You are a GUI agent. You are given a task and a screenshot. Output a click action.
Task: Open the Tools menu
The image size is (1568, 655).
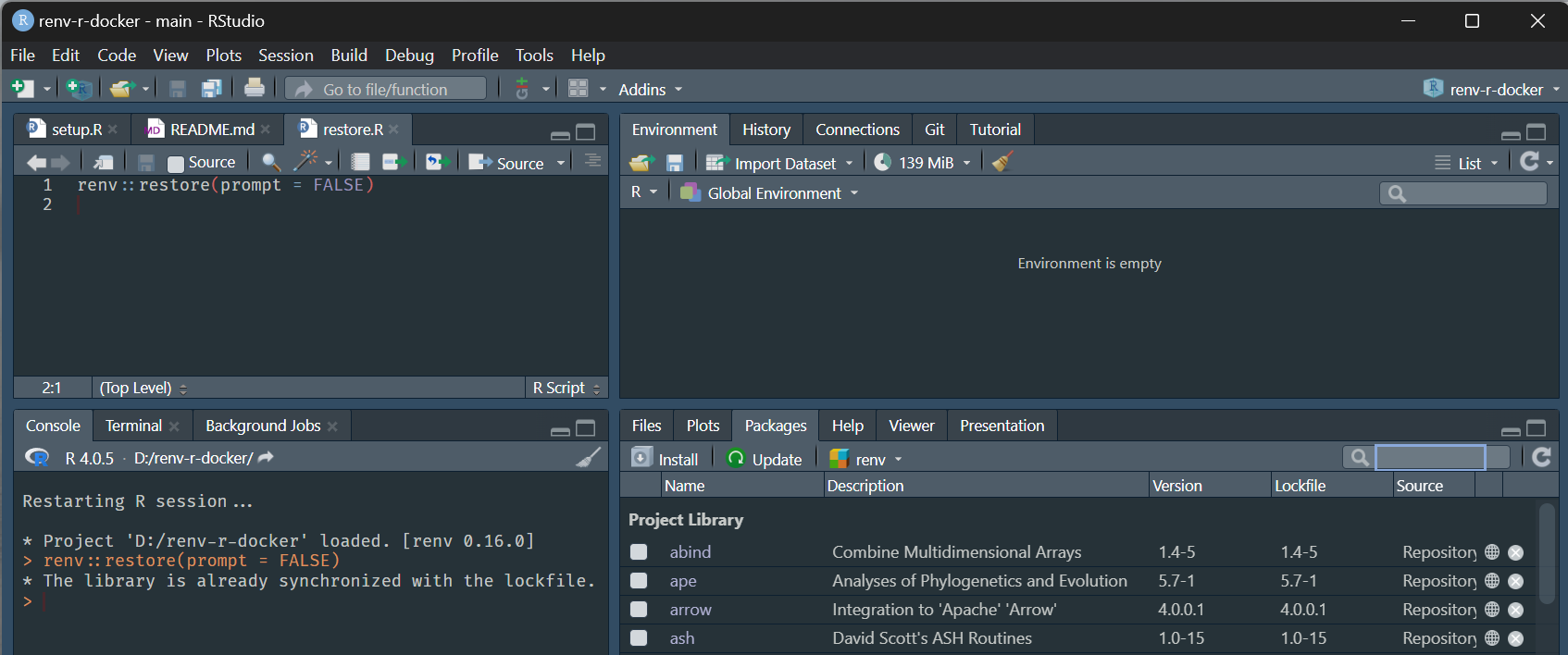(534, 56)
